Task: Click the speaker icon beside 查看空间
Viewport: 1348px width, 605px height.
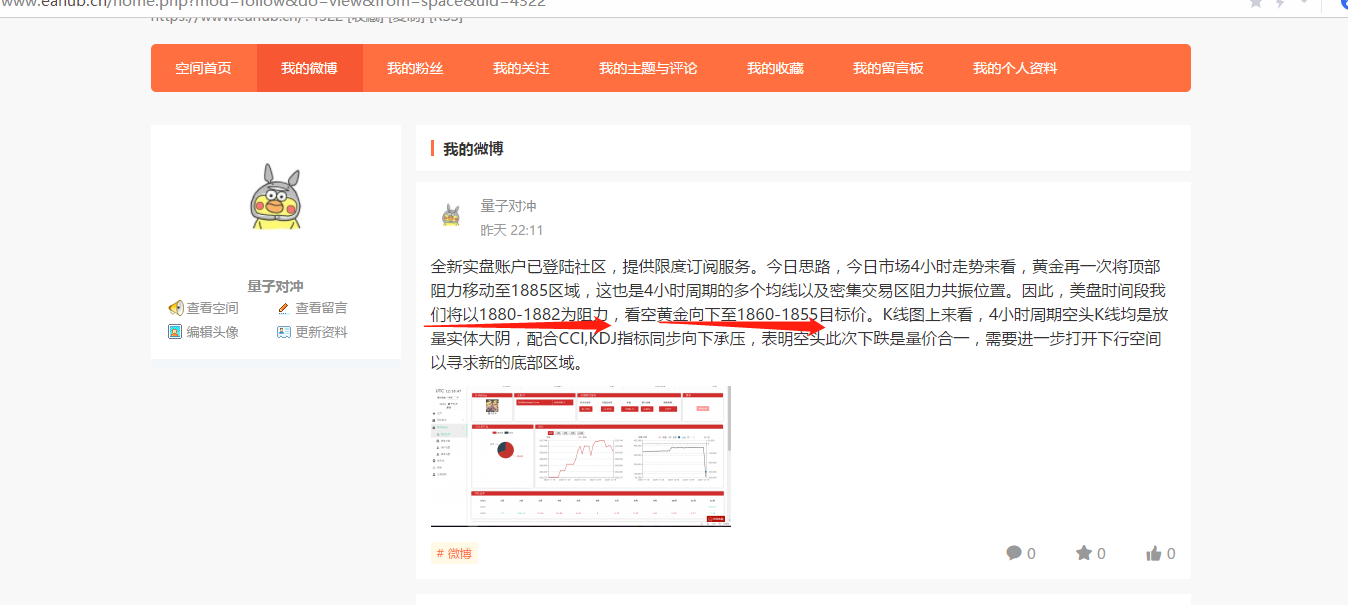Action: [175, 308]
